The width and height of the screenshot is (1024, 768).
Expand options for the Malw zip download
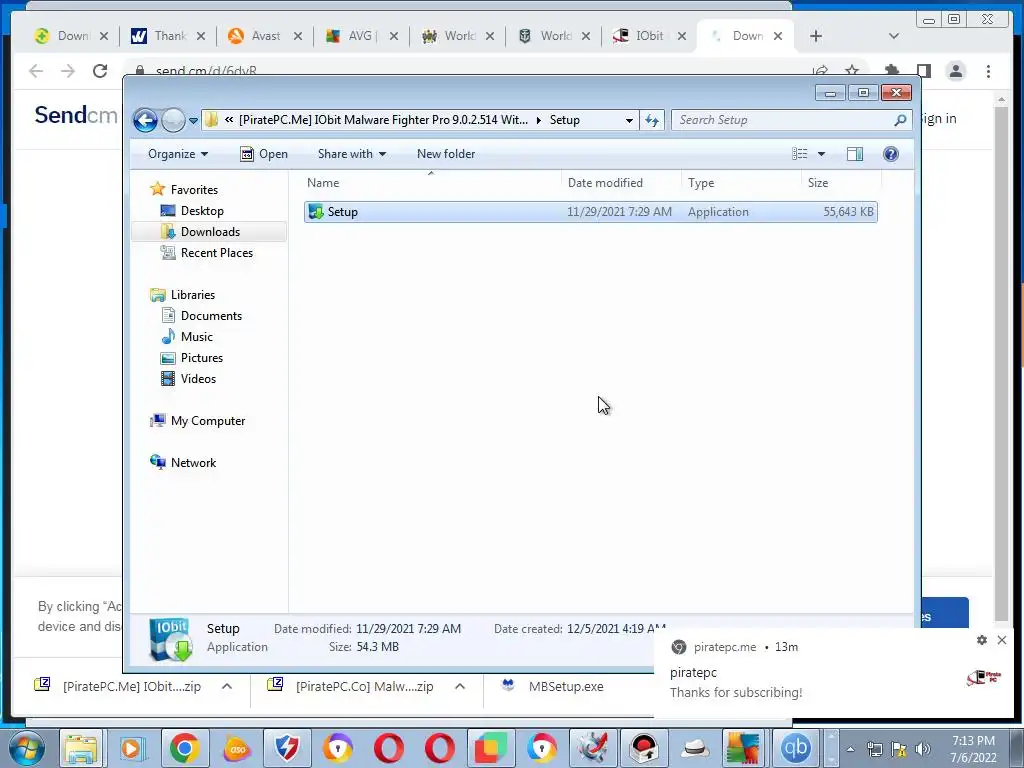pos(460,686)
